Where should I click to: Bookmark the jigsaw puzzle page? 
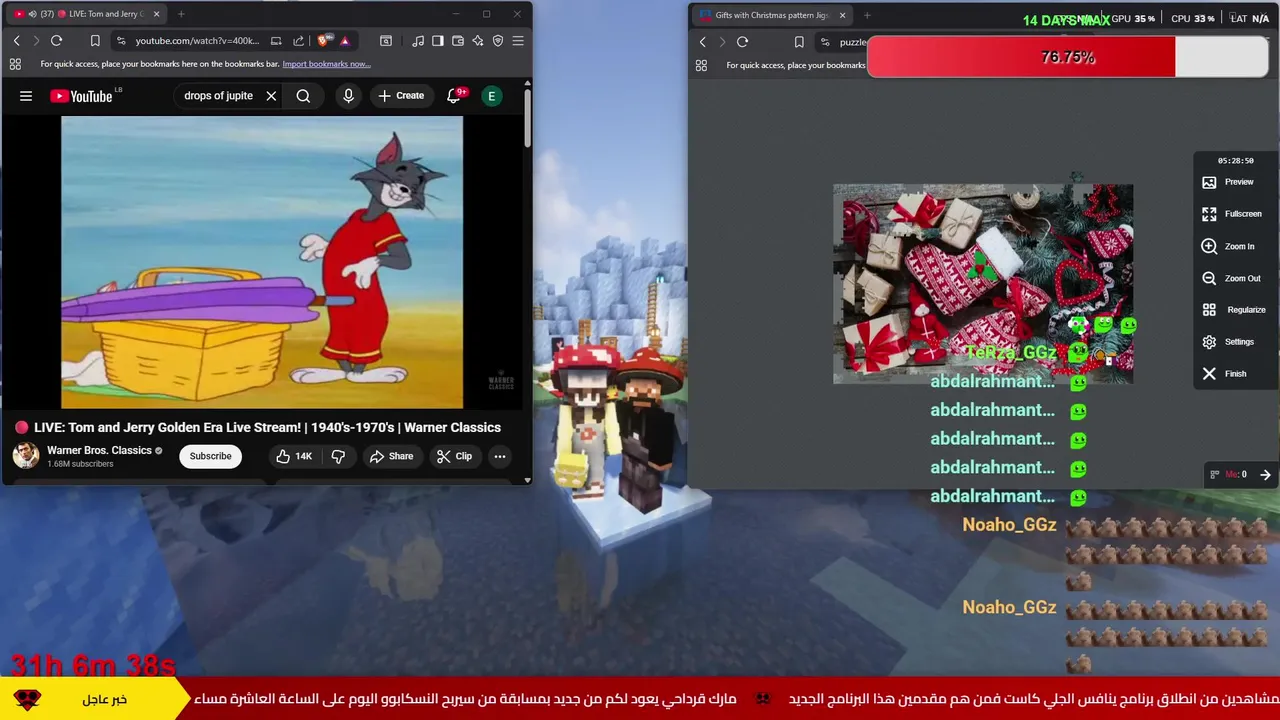(799, 42)
